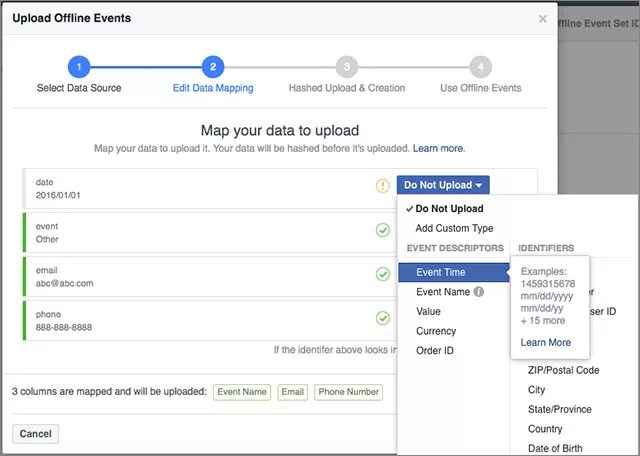Pick Currency from the dropdown list
The image size is (640, 456).
[x=436, y=331]
